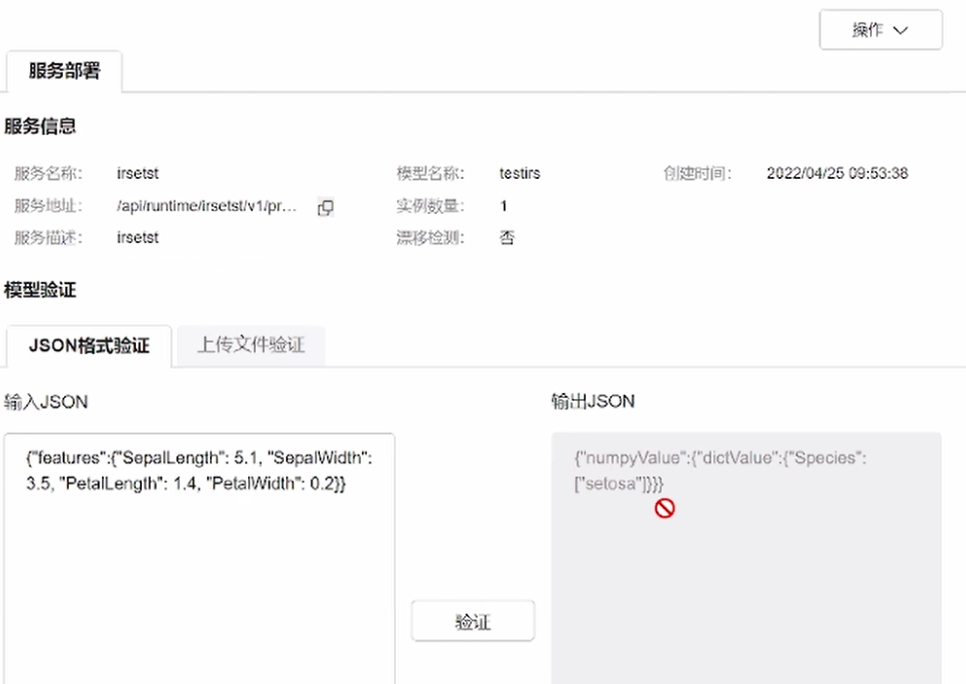
Task: Switch to the JSON格式验证 tab
Action: click(89, 346)
